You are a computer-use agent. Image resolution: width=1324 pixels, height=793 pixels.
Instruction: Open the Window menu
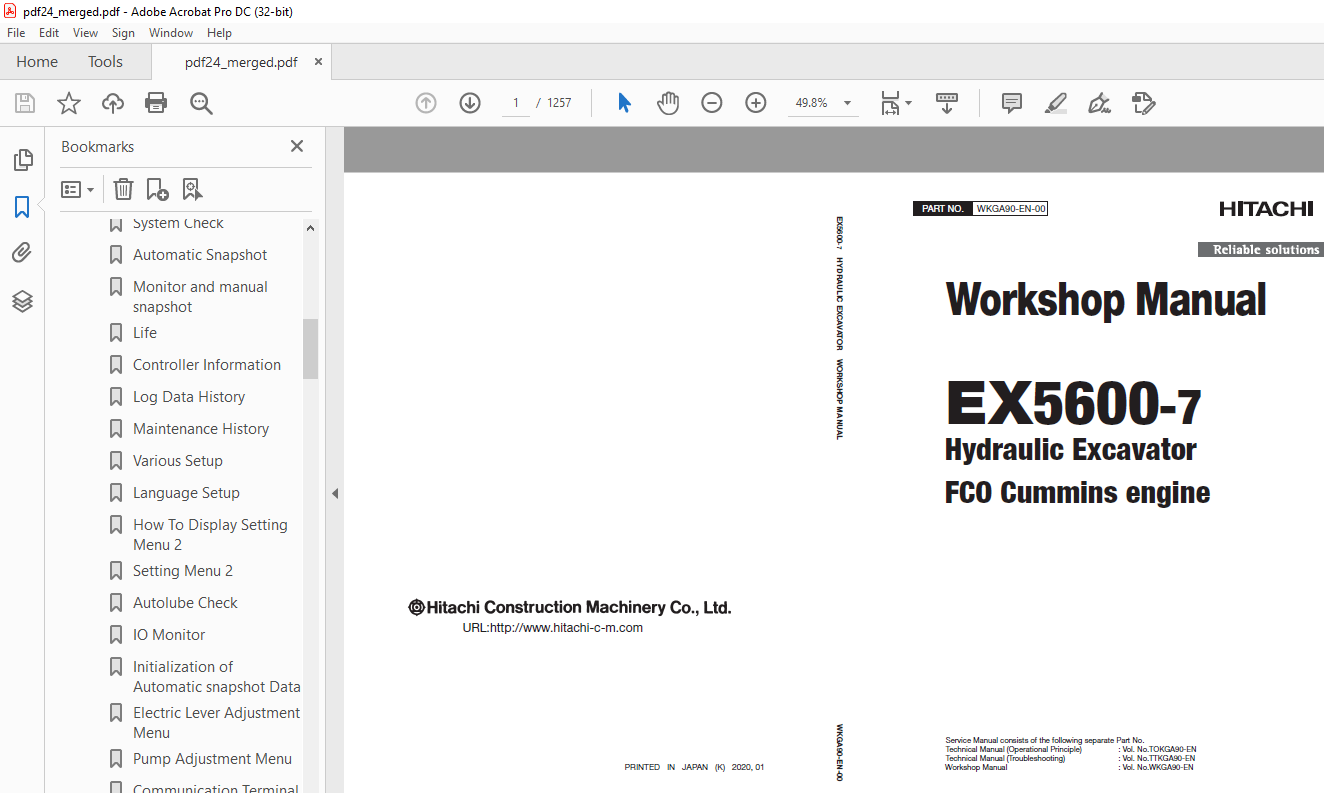pyautogui.click(x=171, y=33)
